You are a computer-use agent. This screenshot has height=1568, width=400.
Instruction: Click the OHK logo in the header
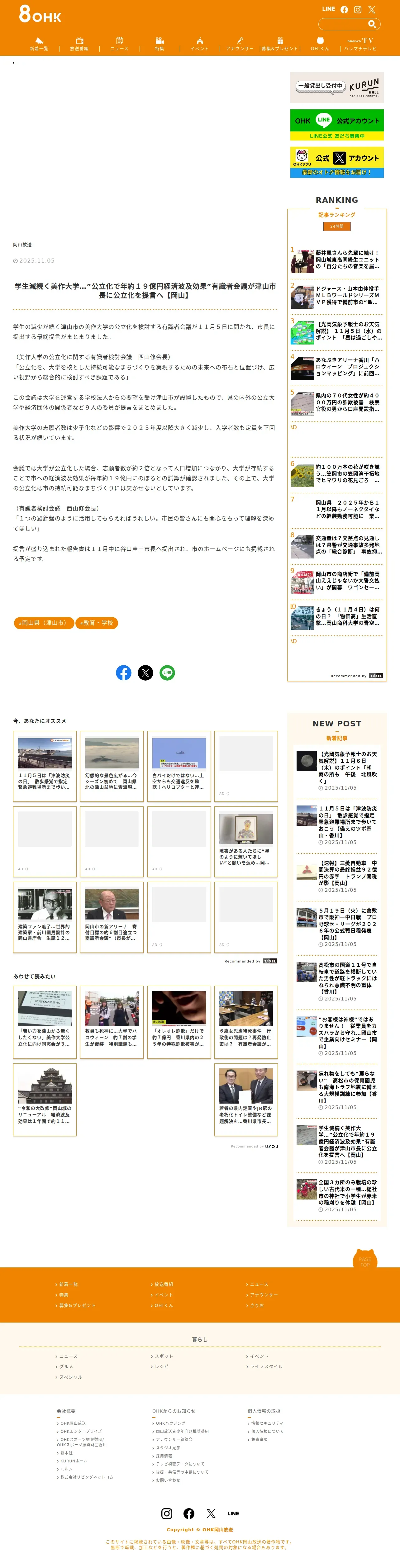[40, 13]
